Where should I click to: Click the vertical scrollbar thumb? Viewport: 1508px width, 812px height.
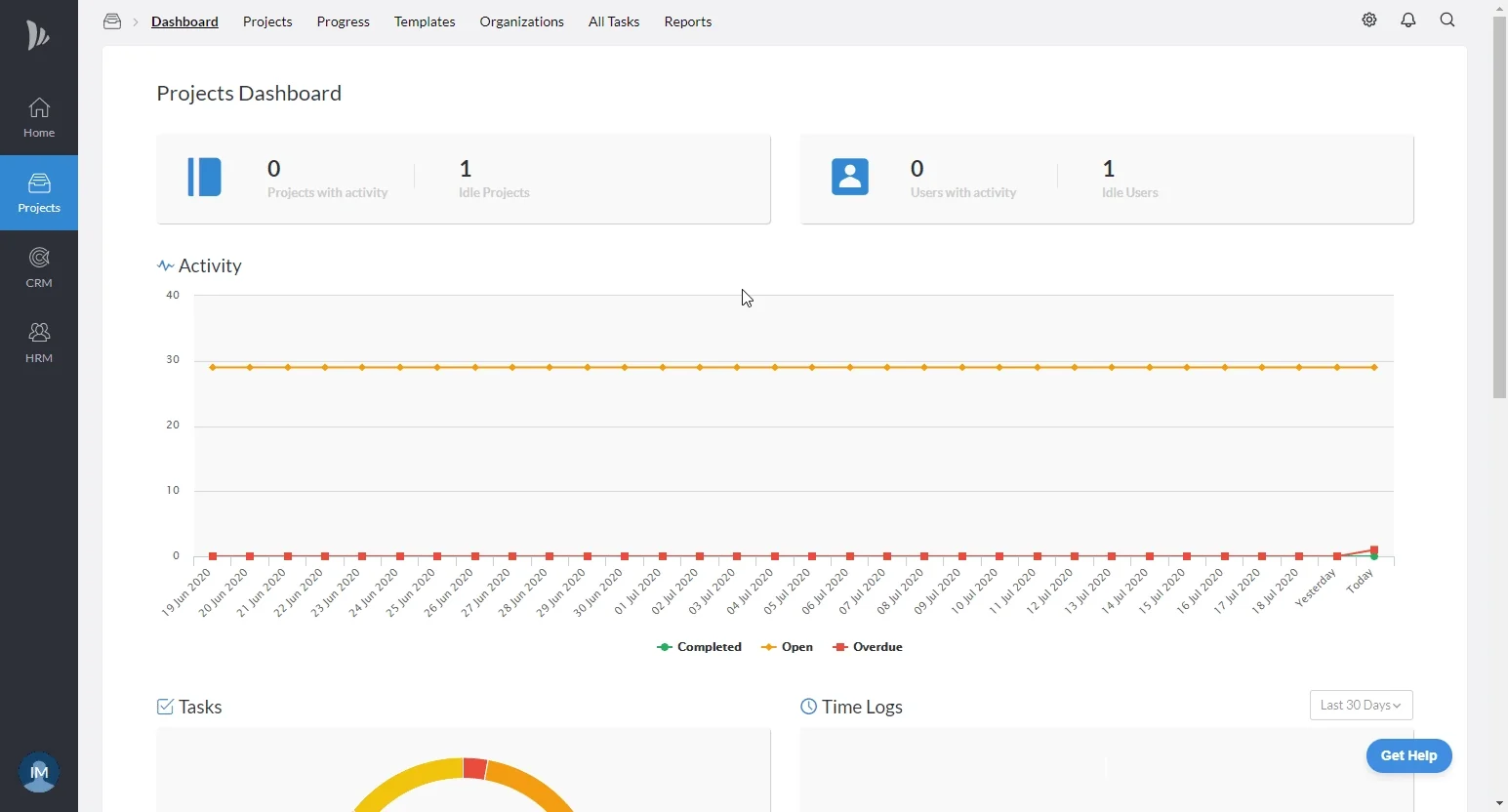pyautogui.click(x=1500, y=207)
